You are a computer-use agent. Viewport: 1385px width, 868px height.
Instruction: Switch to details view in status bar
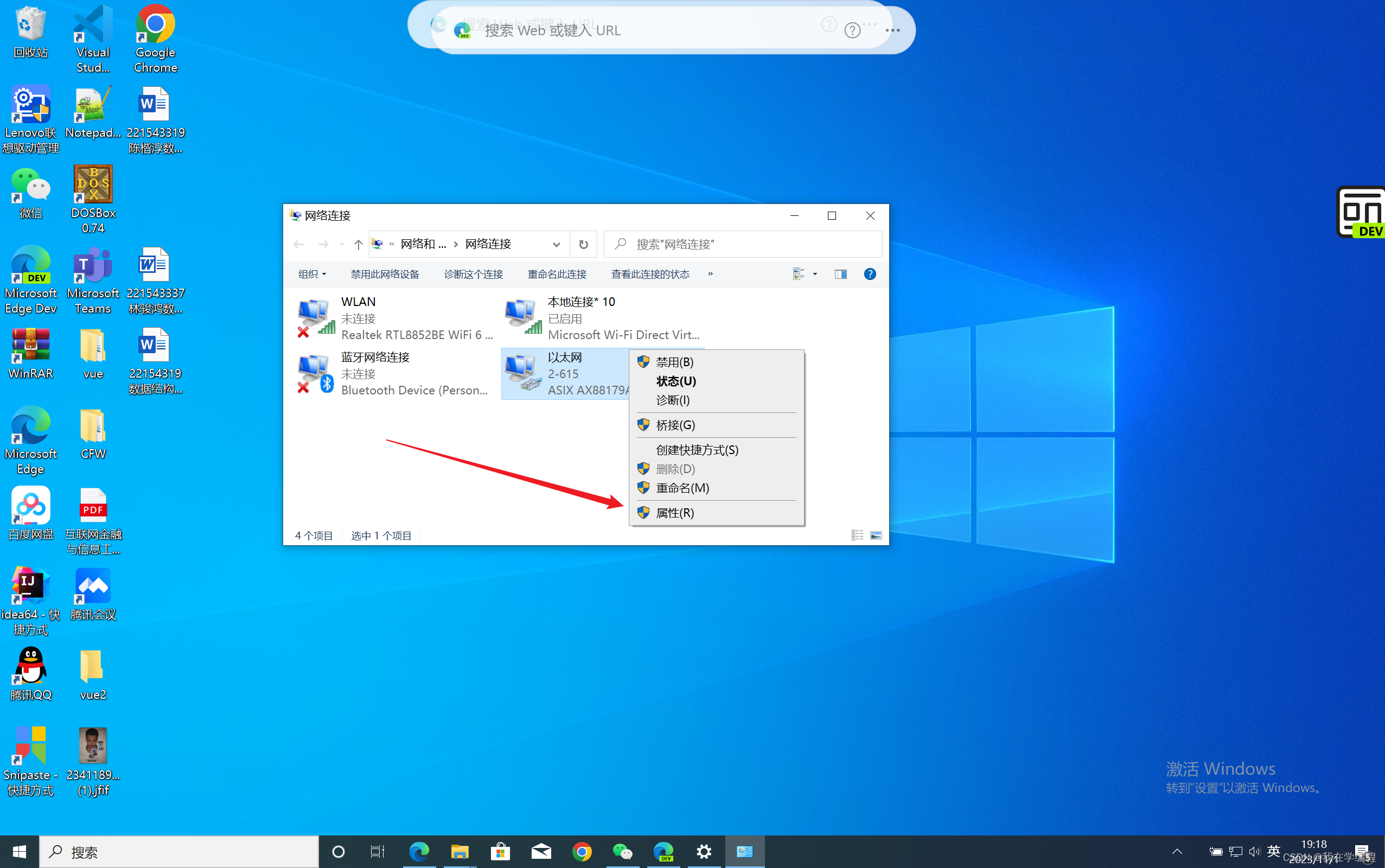(857, 535)
